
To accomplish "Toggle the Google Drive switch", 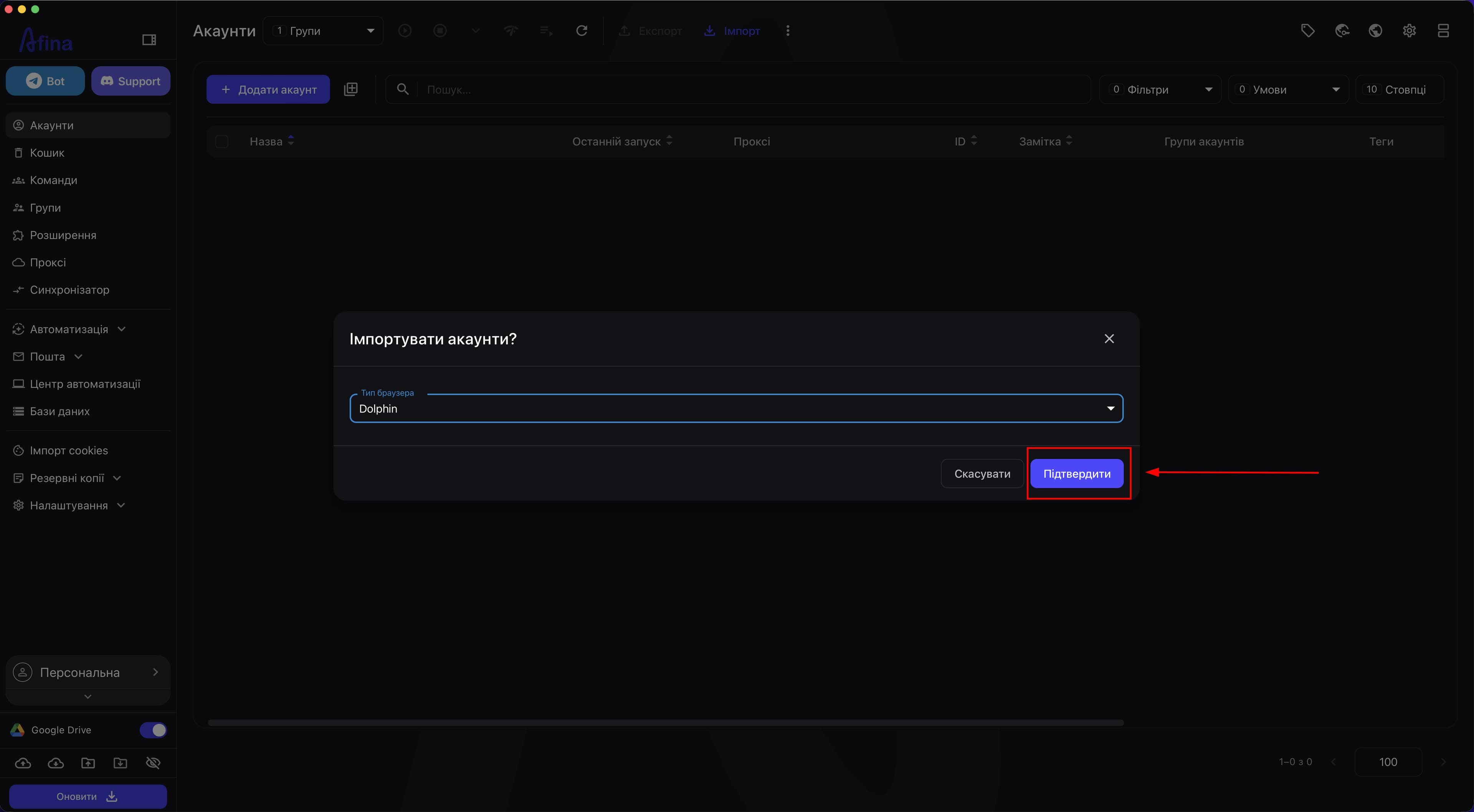I will click(153, 730).
